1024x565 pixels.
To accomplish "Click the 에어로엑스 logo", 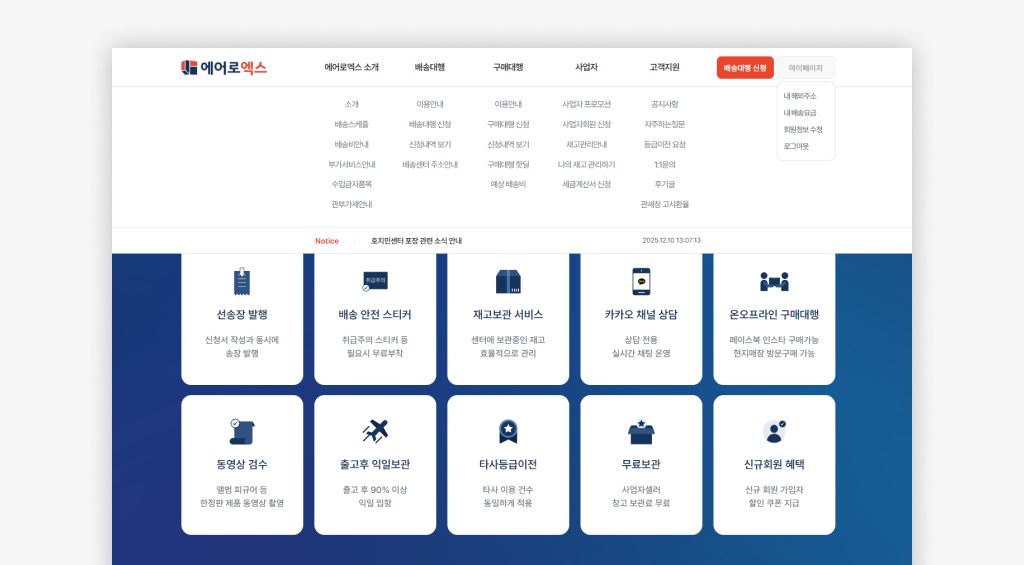I will (224, 67).
